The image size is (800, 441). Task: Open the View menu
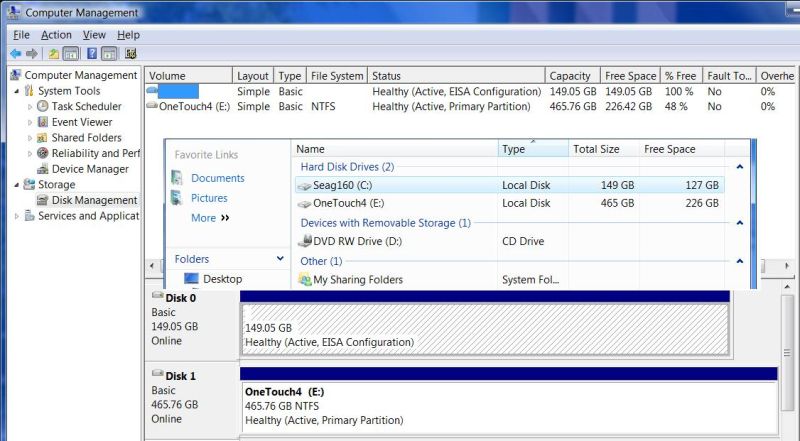pos(94,35)
